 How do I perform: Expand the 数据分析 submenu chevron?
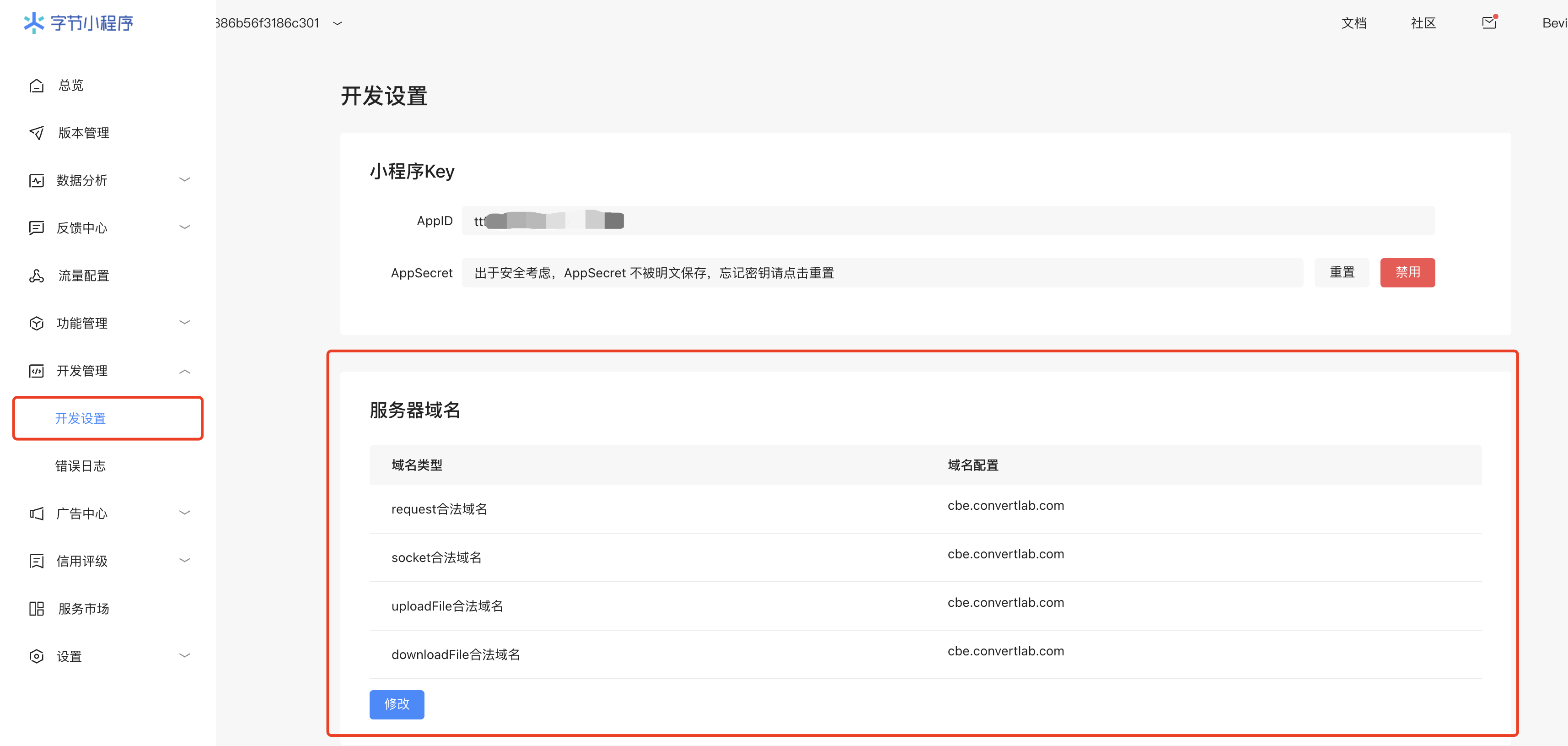point(184,180)
